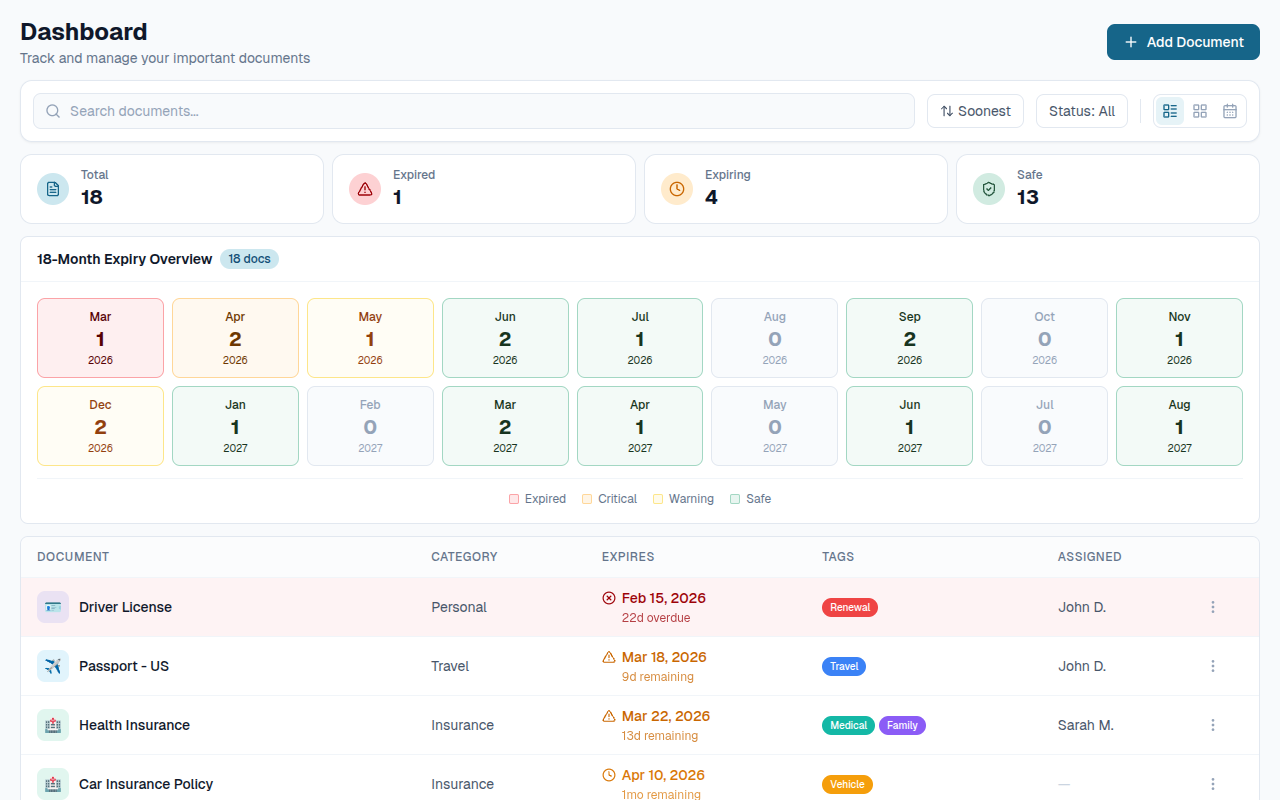Click the red Expired alert triangle icon
Viewport: 1280px width, 800px height.
[x=364, y=188]
